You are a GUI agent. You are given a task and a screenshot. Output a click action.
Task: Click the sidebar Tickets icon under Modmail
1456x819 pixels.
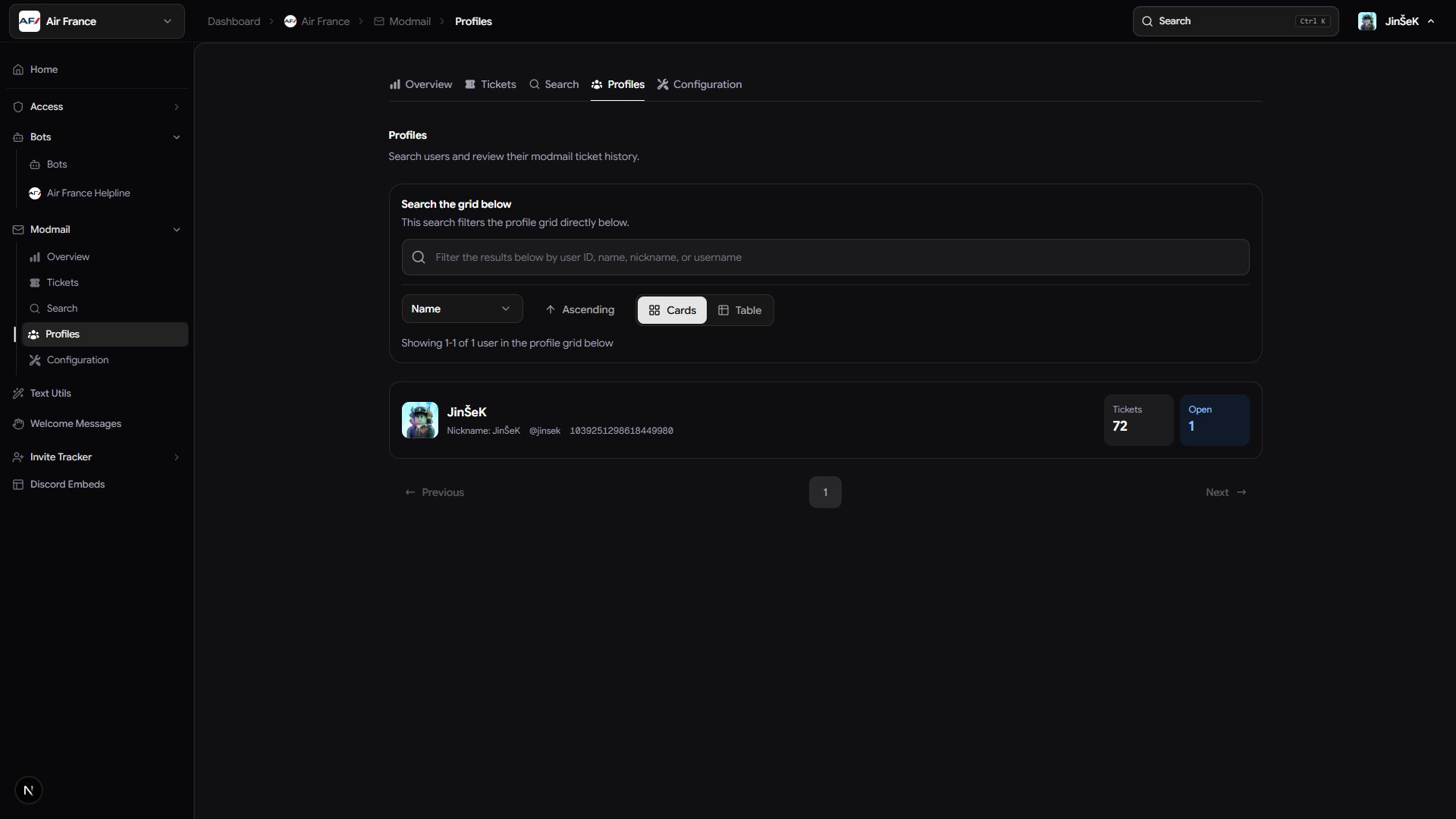[35, 283]
